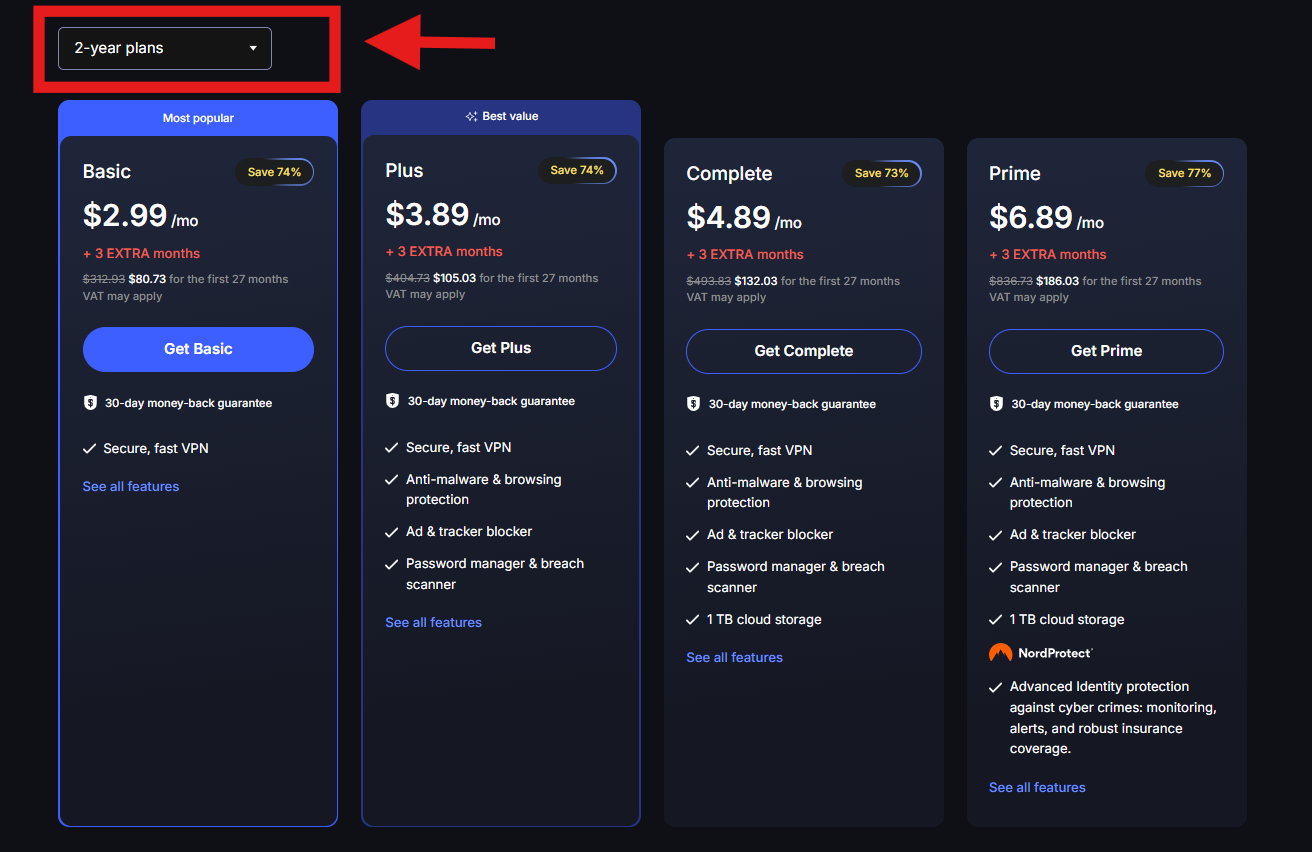This screenshot has width=1312, height=852.
Task: Select the Get Complete button
Action: [x=804, y=351]
